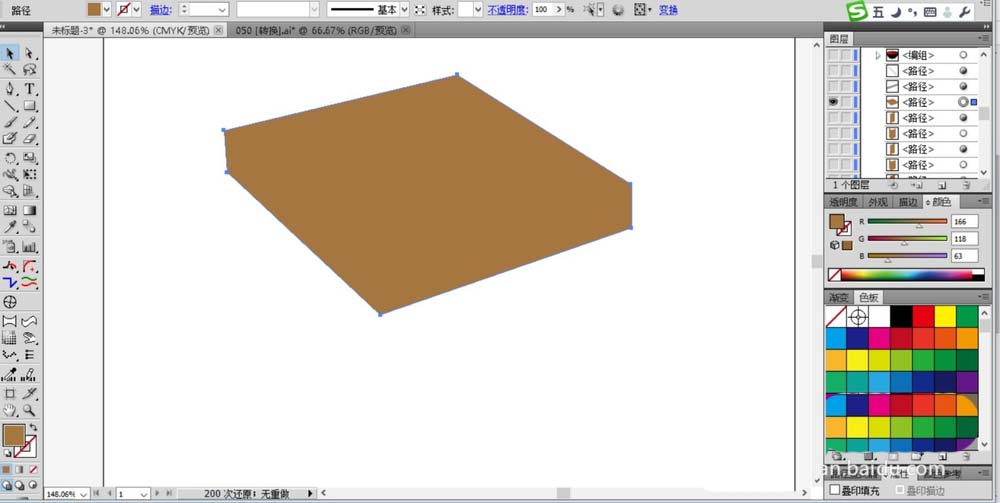Open the 透明度 panel tab
The height and width of the screenshot is (503, 1000).
[x=843, y=202]
